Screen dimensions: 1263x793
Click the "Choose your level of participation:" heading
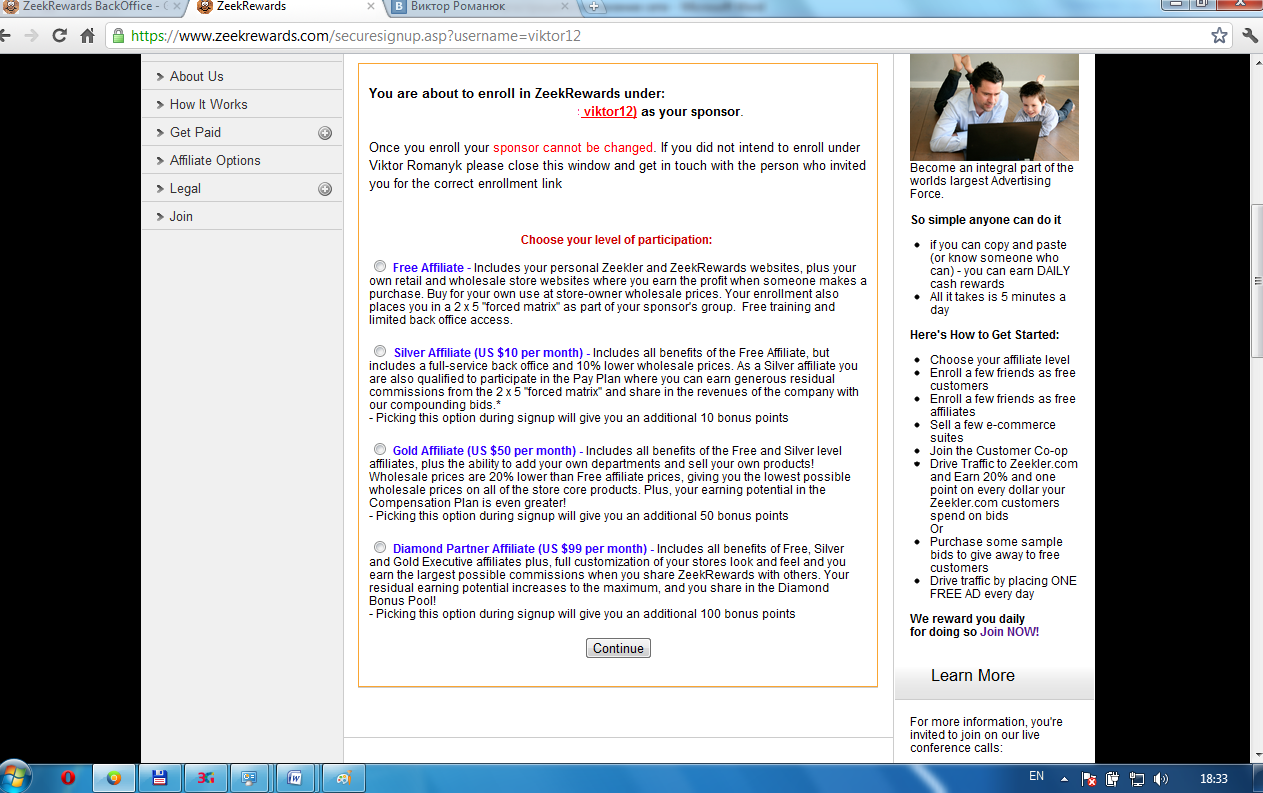coord(616,240)
